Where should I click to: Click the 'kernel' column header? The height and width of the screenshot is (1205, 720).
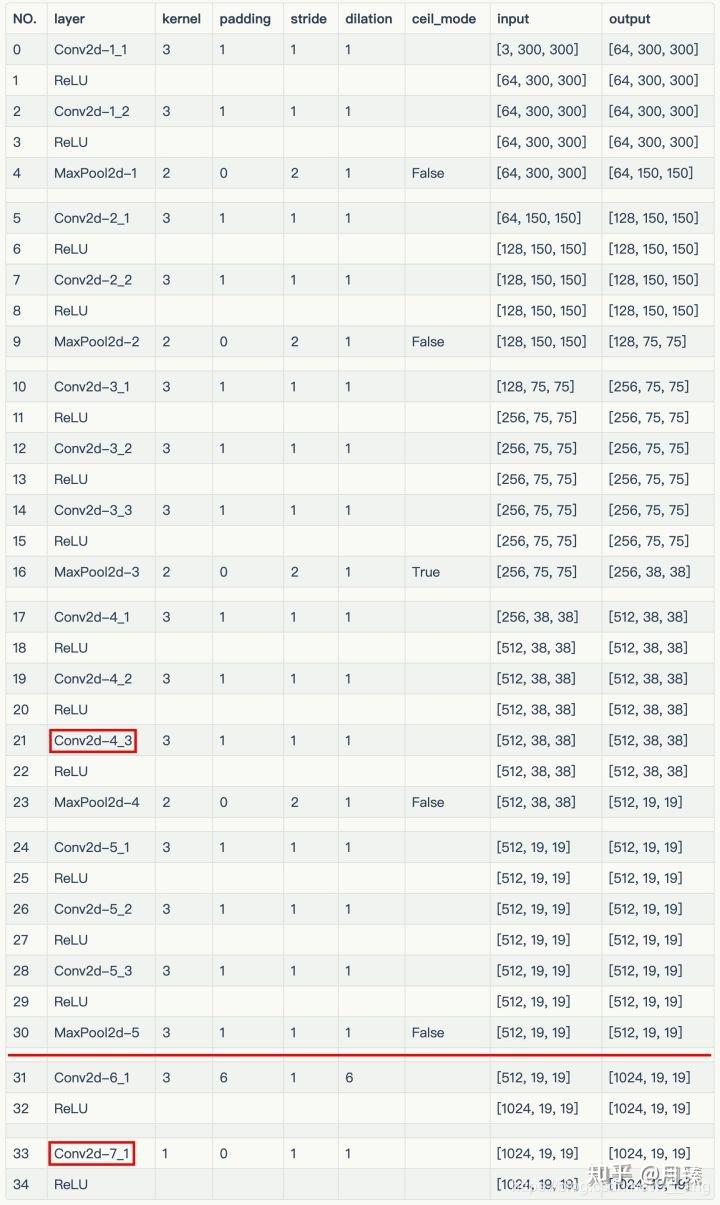pos(181,19)
